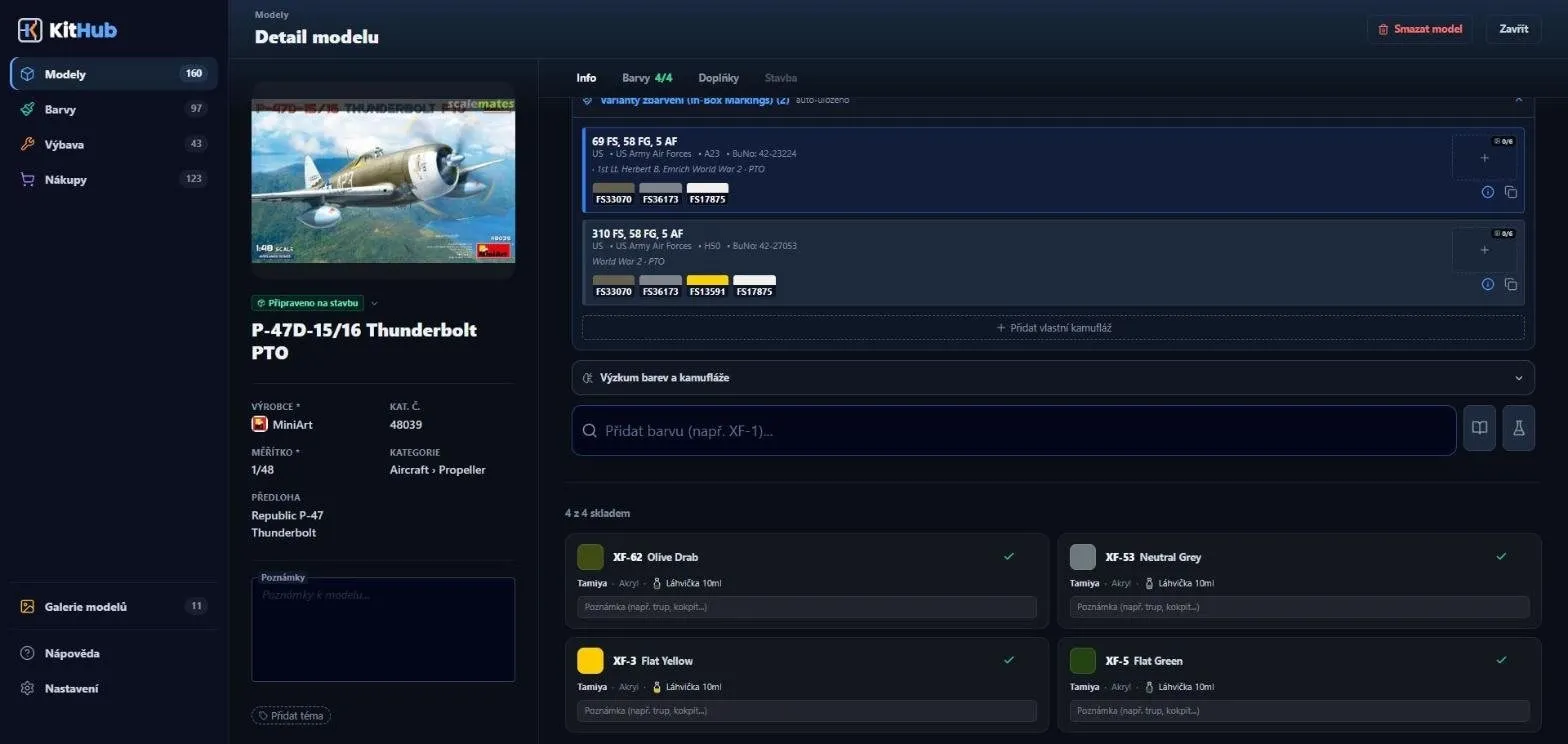
Task: Click Smazat model delete button
Action: pyautogui.click(x=1420, y=29)
